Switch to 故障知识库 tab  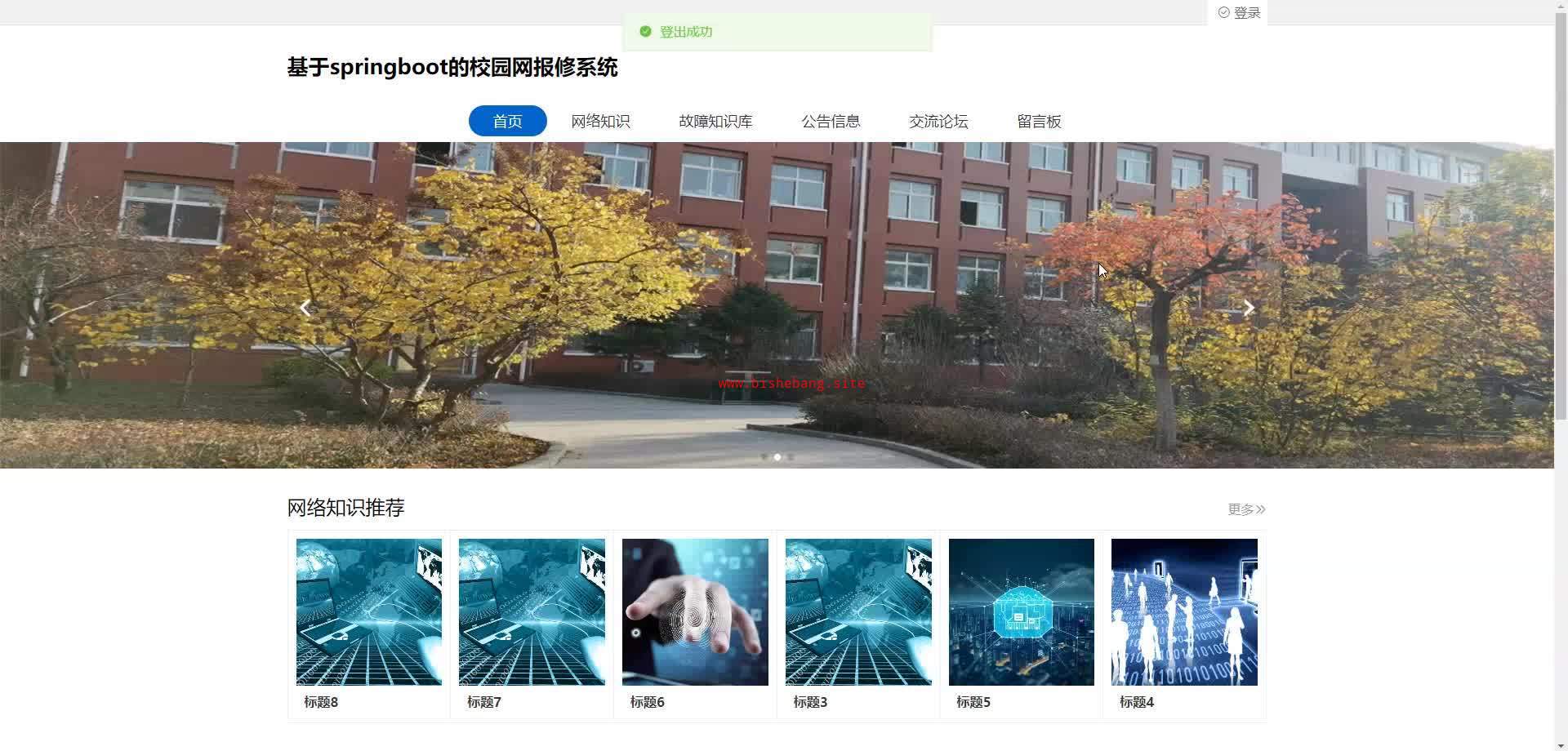[715, 121]
